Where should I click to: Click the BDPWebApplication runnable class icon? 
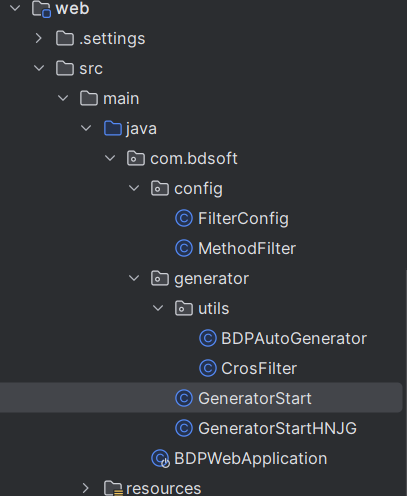(160, 459)
